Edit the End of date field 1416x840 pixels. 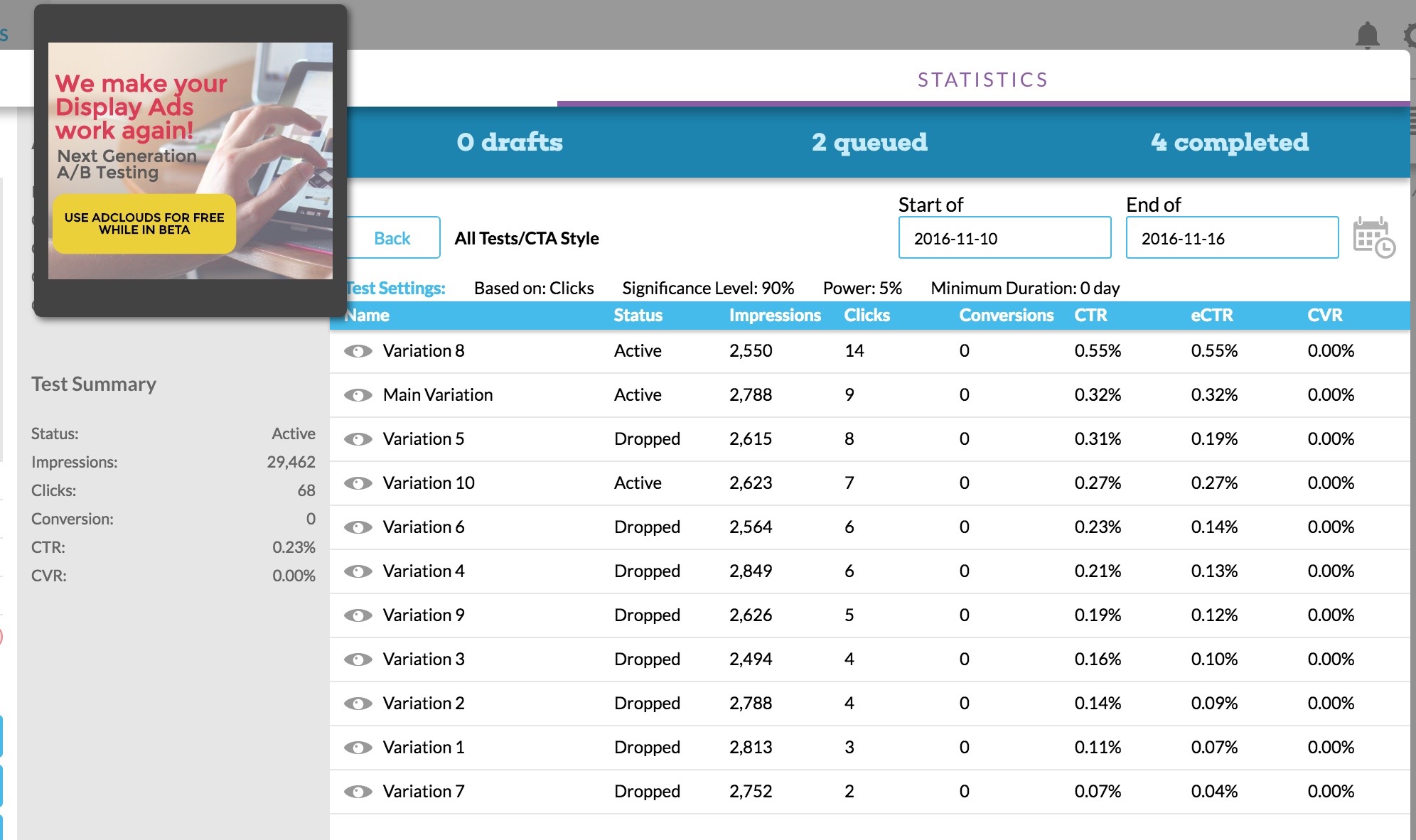[1232, 238]
